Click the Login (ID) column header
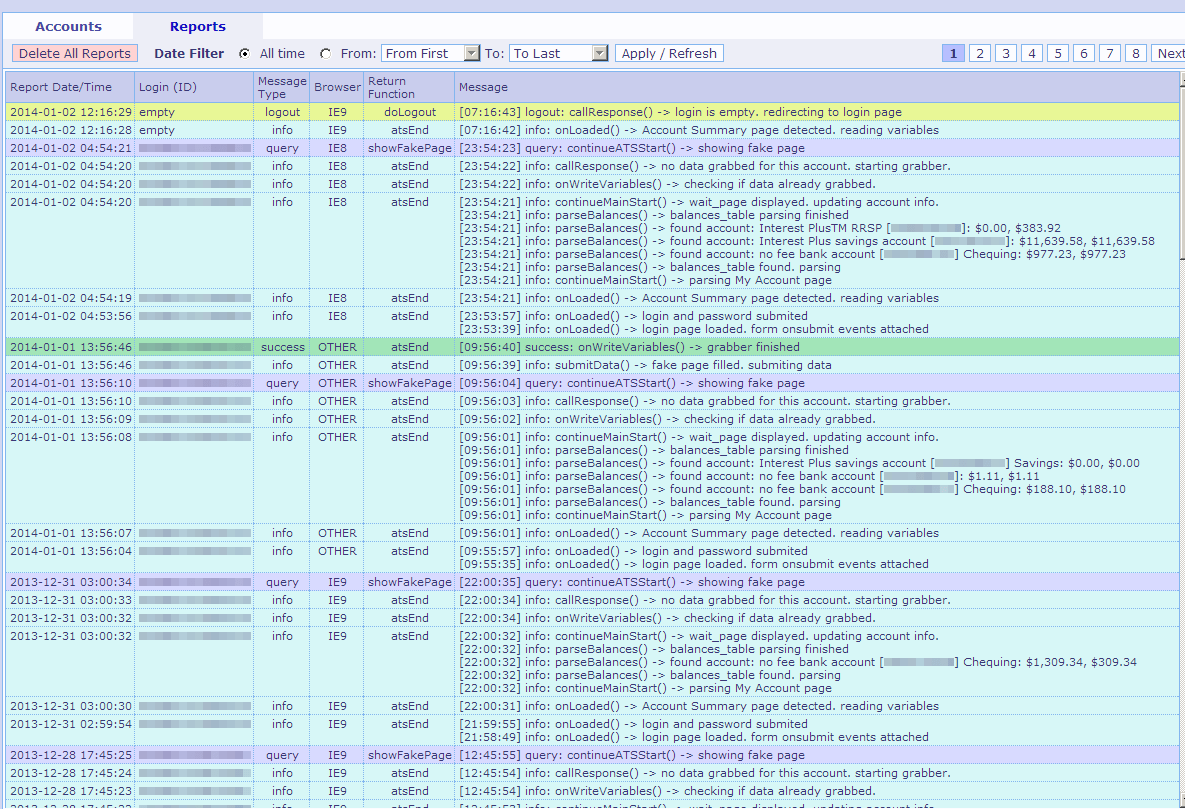 tap(167, 88)
